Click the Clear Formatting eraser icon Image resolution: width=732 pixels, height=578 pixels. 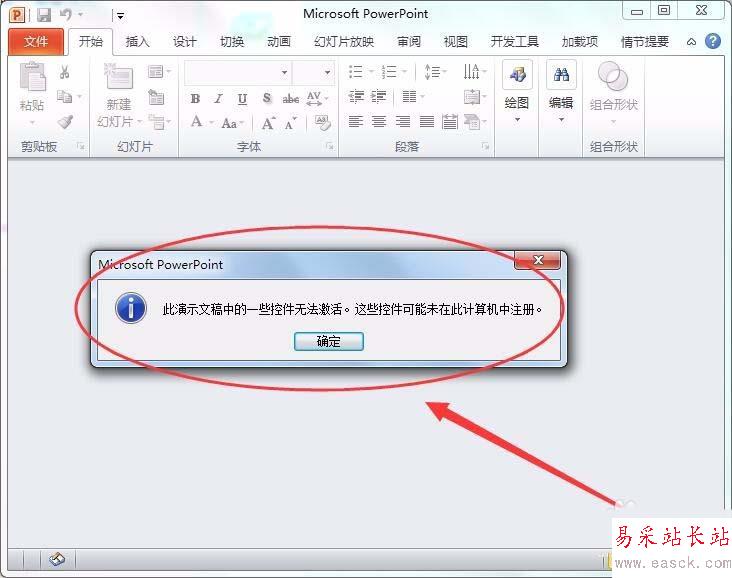323,122
